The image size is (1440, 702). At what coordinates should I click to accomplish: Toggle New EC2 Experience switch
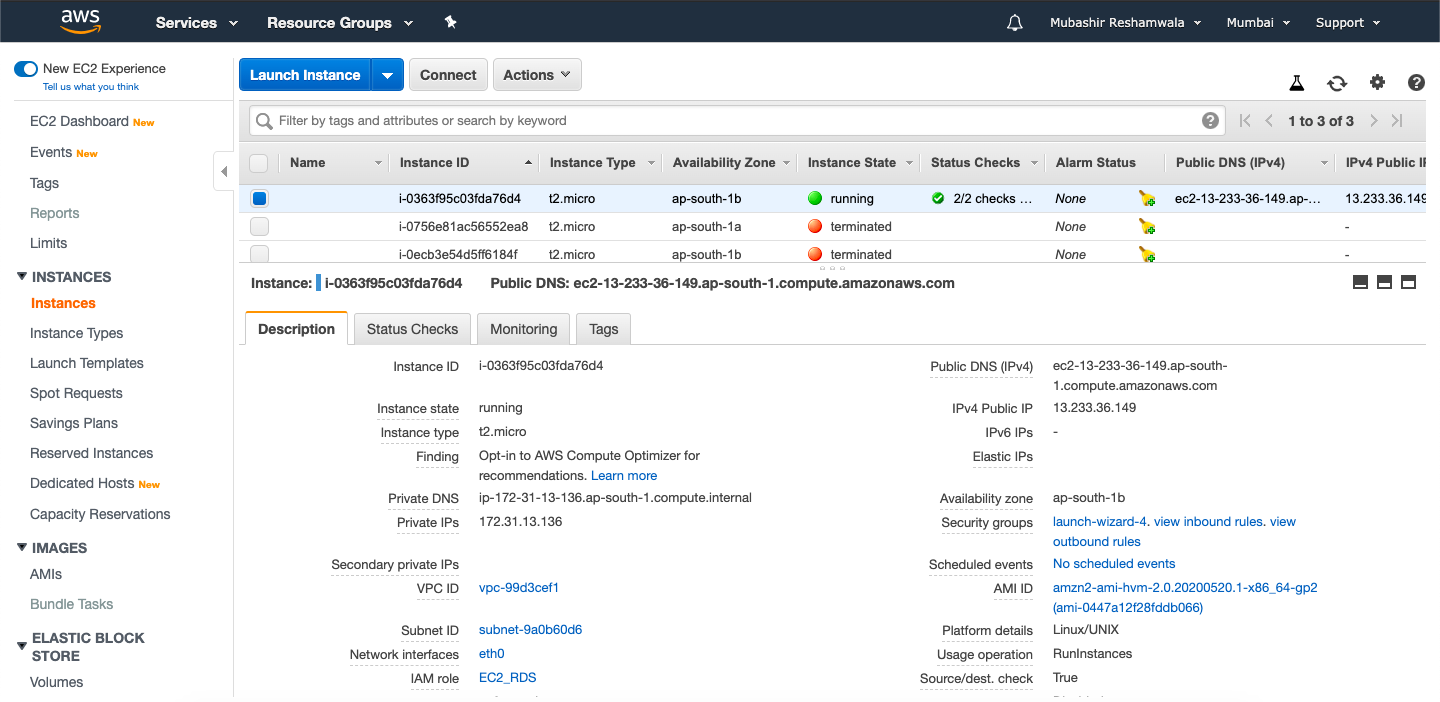[x=26, y=69]
